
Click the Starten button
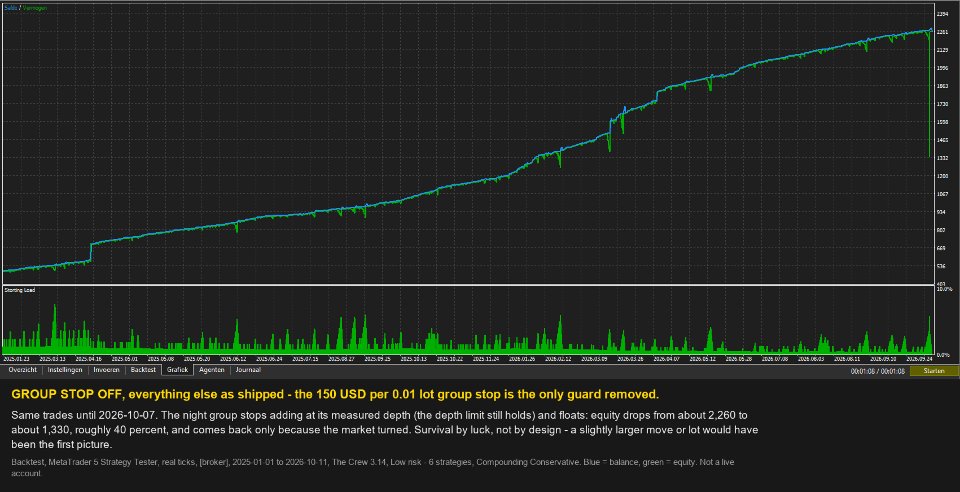point(934,371)
